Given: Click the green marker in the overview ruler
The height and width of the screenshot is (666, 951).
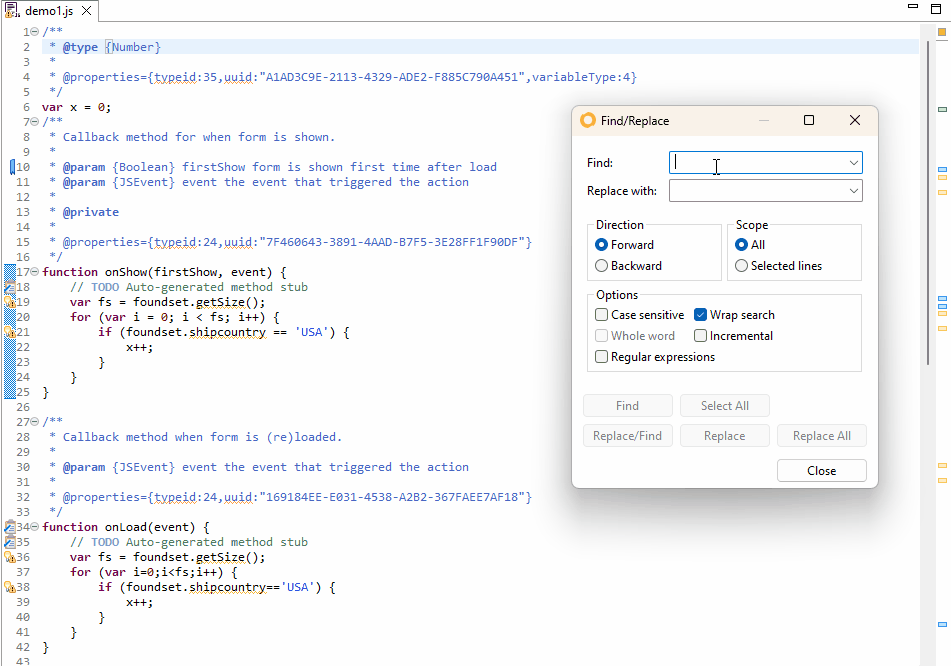Looking at the screenshot, I should pyautogui.click(x=942, y=110).
